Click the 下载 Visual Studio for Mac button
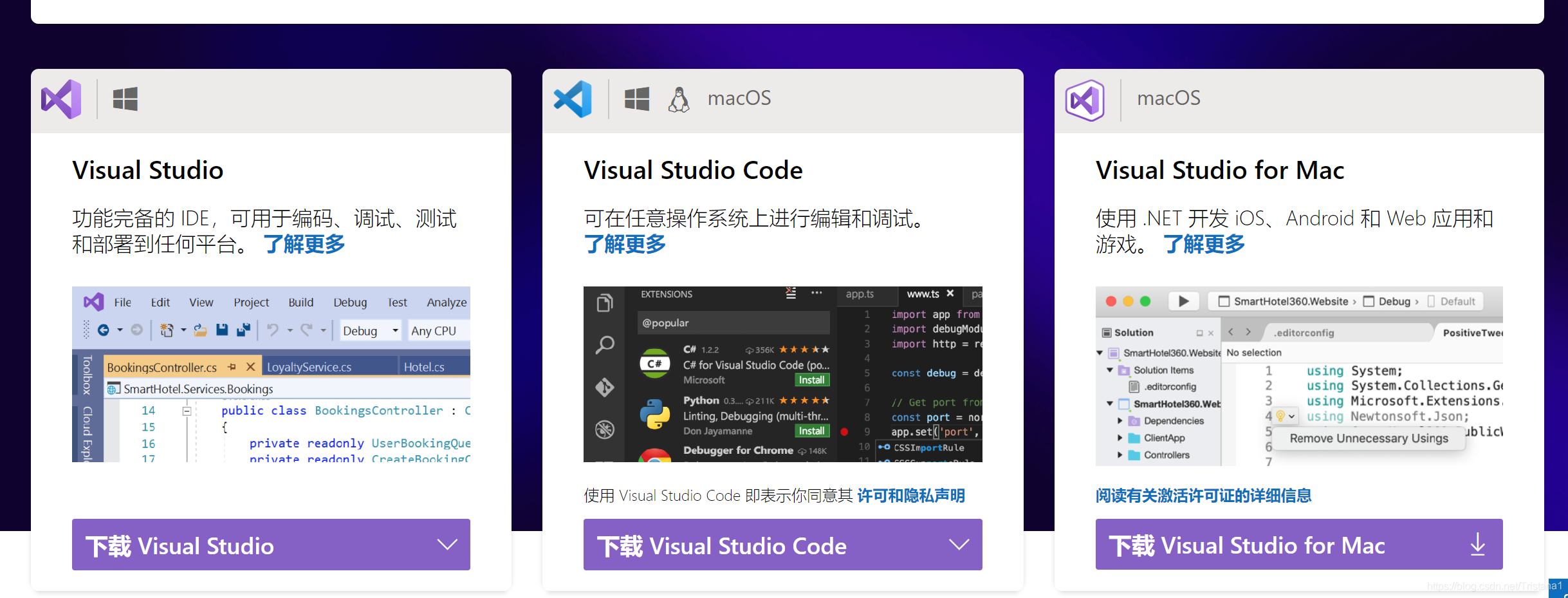This screenshot has height=598, width=1568. pyautogui.click(x=1299, y=545)
